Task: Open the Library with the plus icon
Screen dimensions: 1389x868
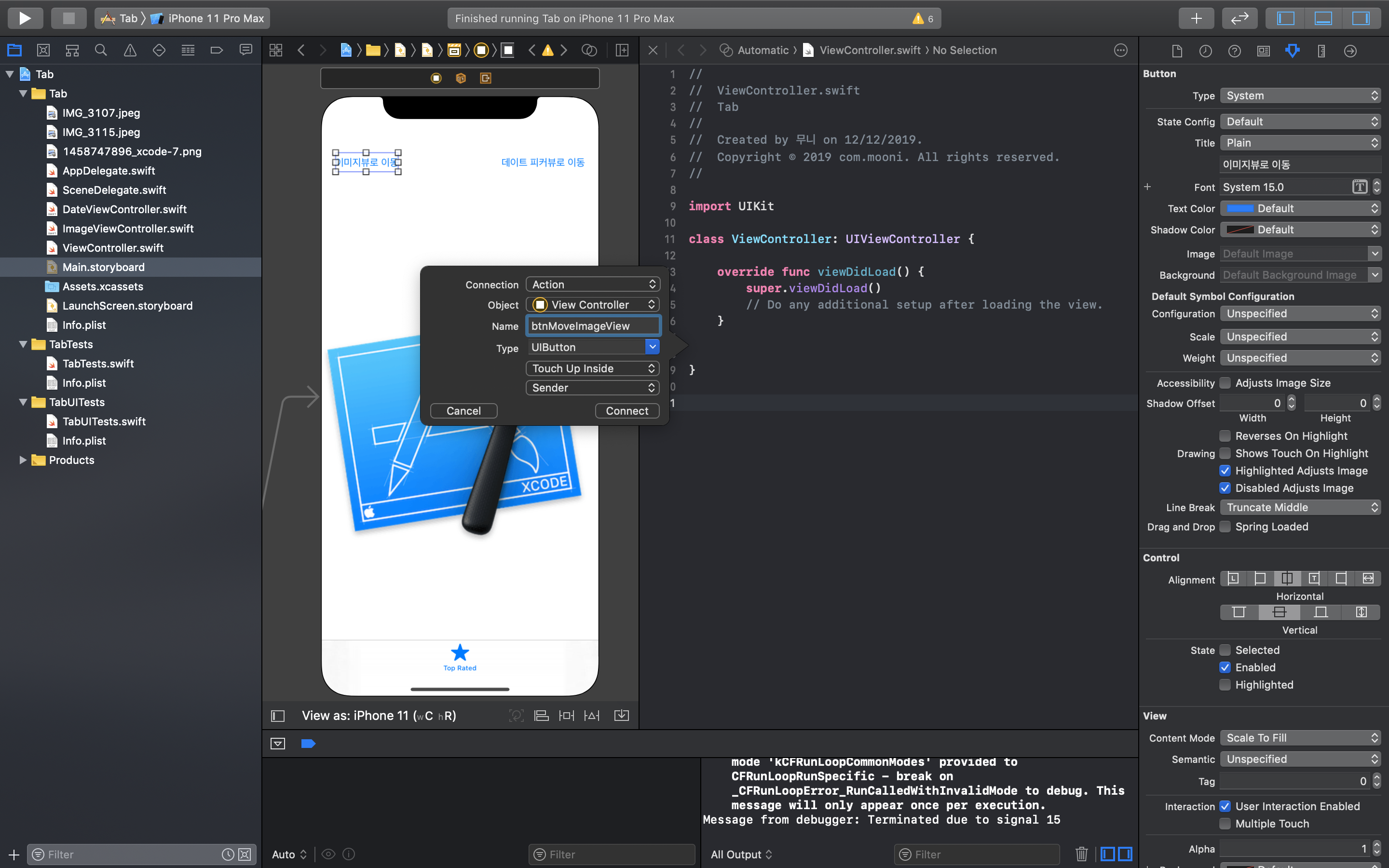Action: 1196,18
